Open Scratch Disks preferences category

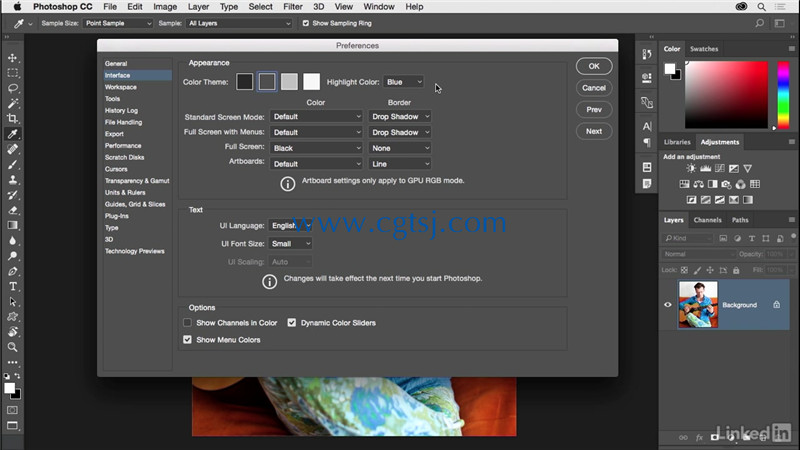point(124,158)
